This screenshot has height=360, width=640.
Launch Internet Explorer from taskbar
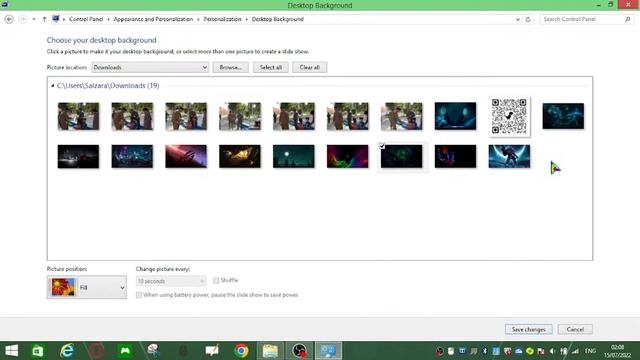coord(67,351)
